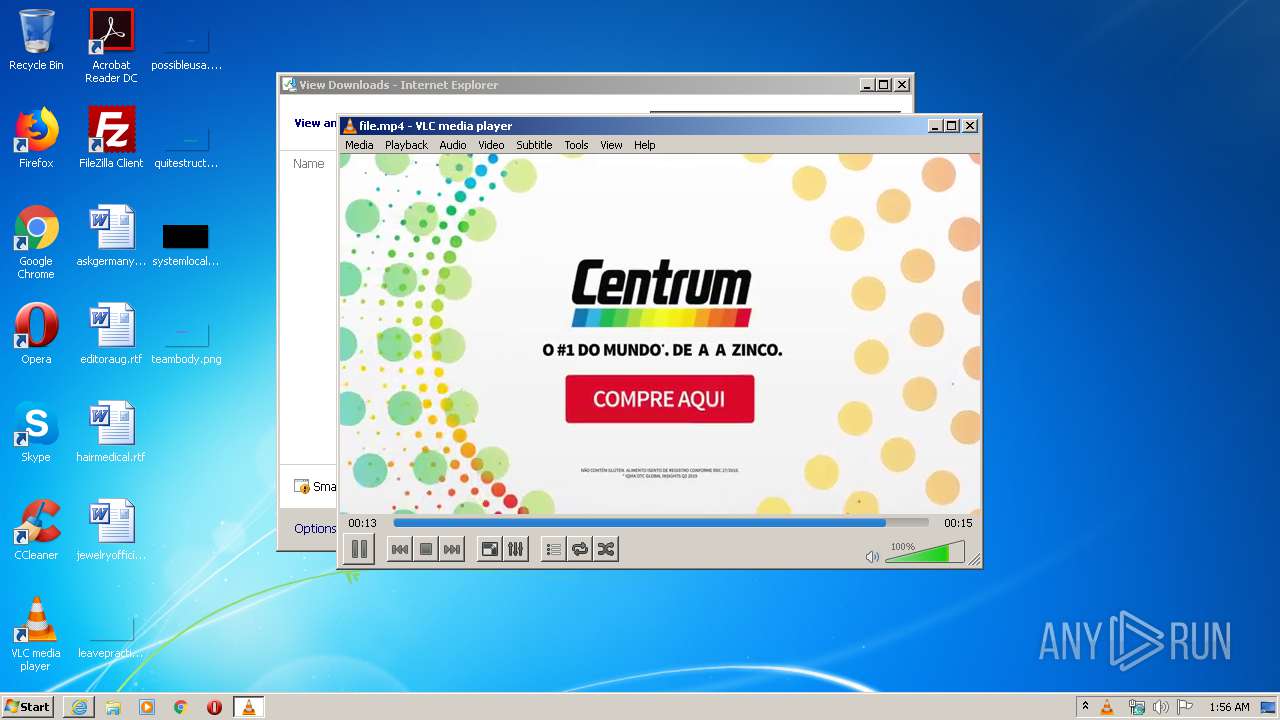
Task: Skip to next media in VLC
Action: pyautogui.click(x=452, y=549)
